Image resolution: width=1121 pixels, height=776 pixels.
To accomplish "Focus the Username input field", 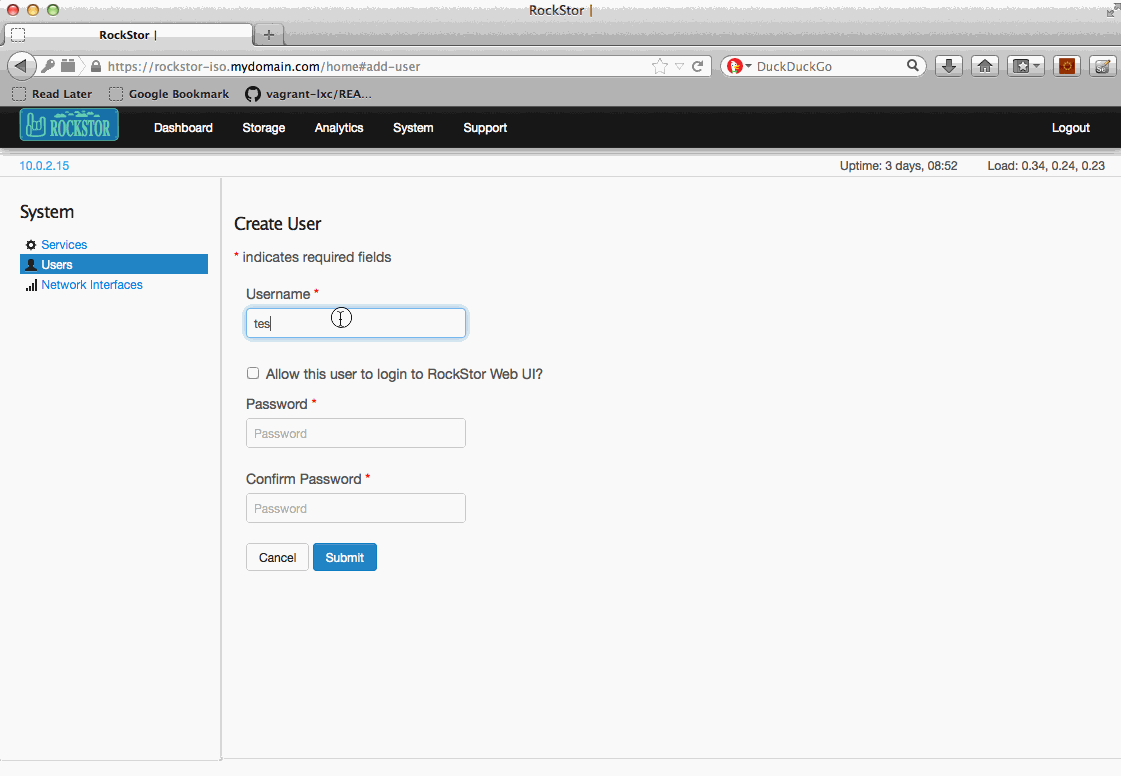I will [356, 323].
